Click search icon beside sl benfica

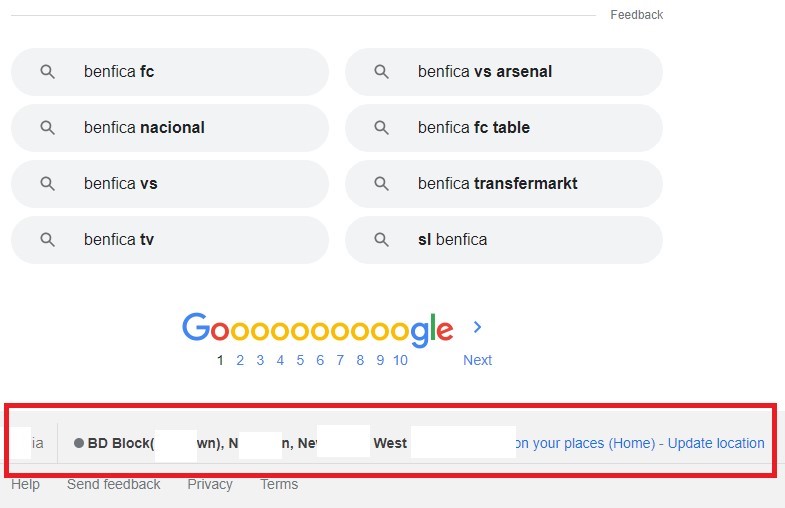tap(381, 240)
